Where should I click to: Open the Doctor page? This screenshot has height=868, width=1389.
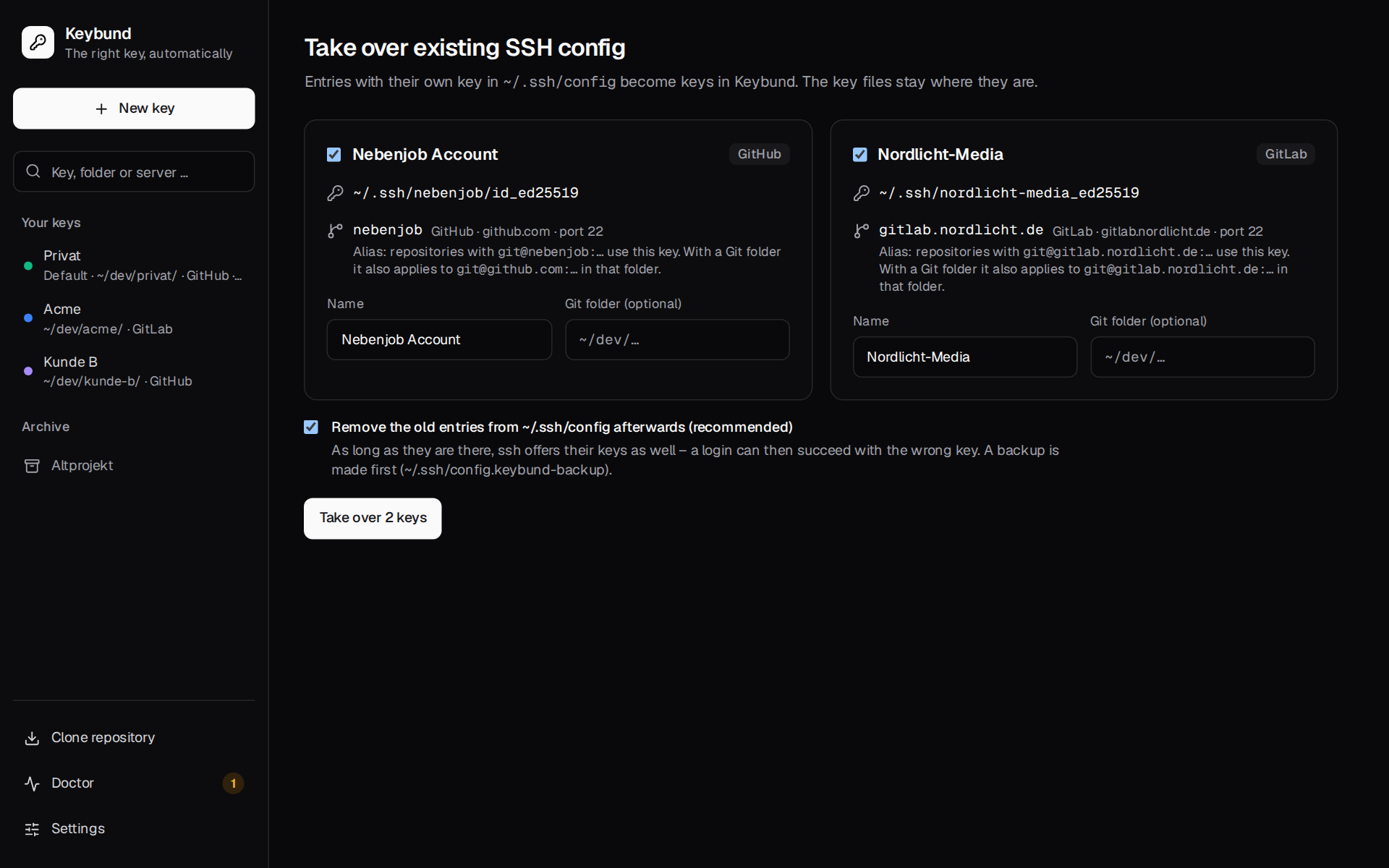tap(134, 783)
